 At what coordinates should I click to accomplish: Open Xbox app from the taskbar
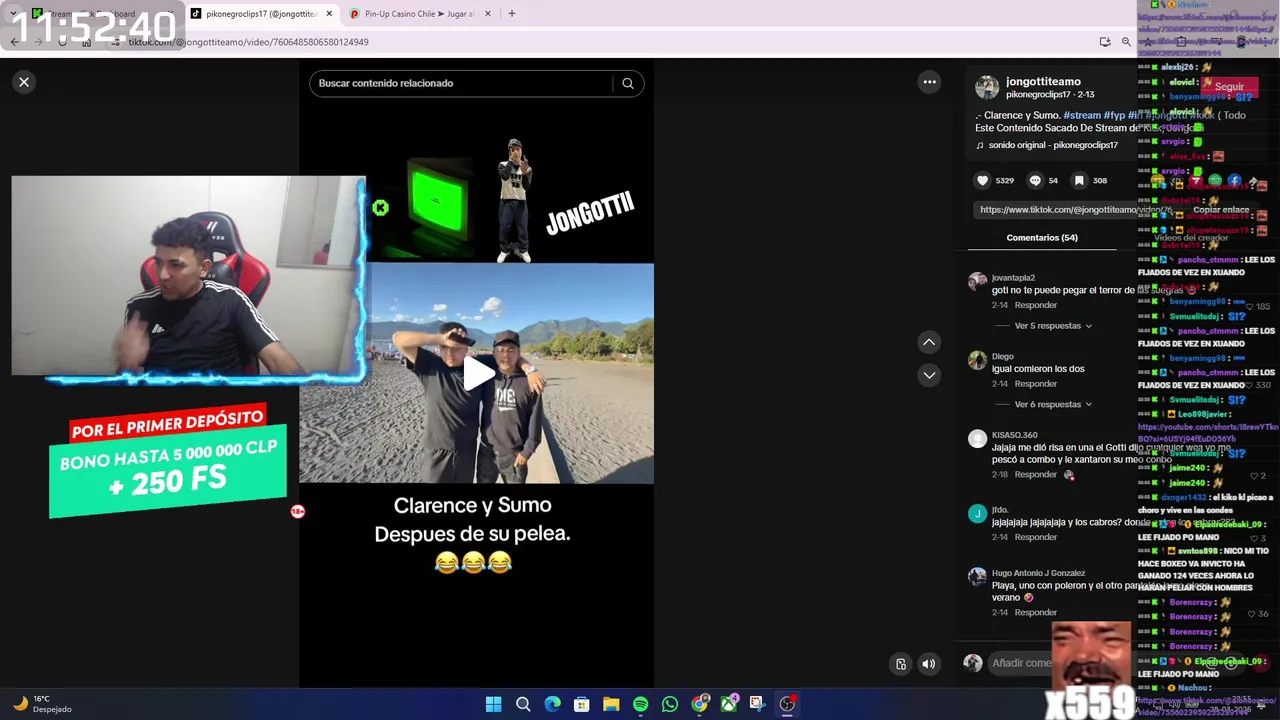729,704
